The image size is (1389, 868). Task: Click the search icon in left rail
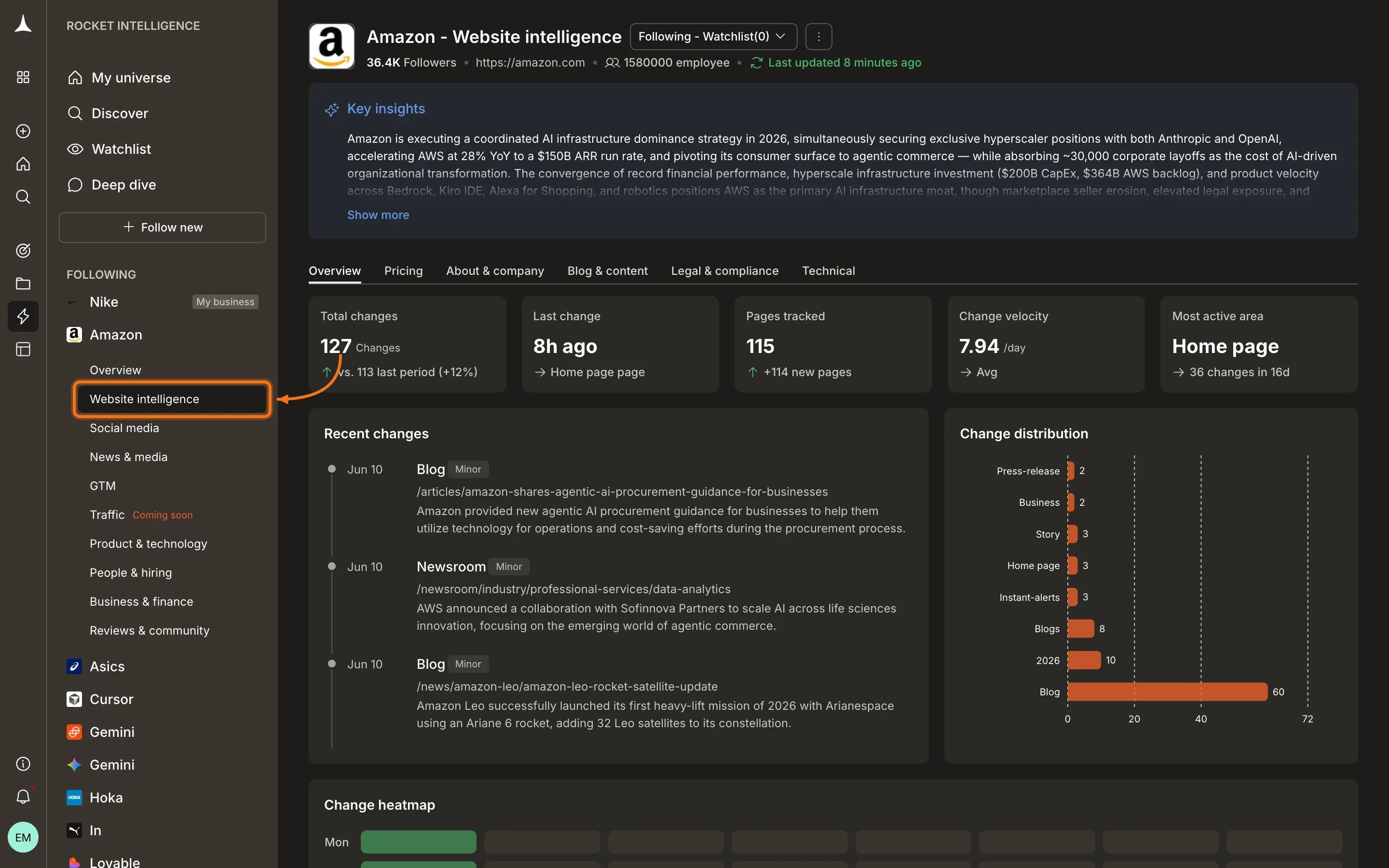click(x=23, y=197)
